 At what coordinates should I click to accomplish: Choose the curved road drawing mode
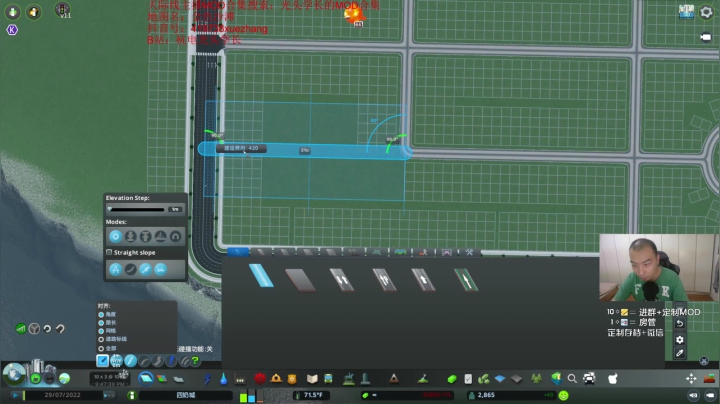tap(144, 361)
